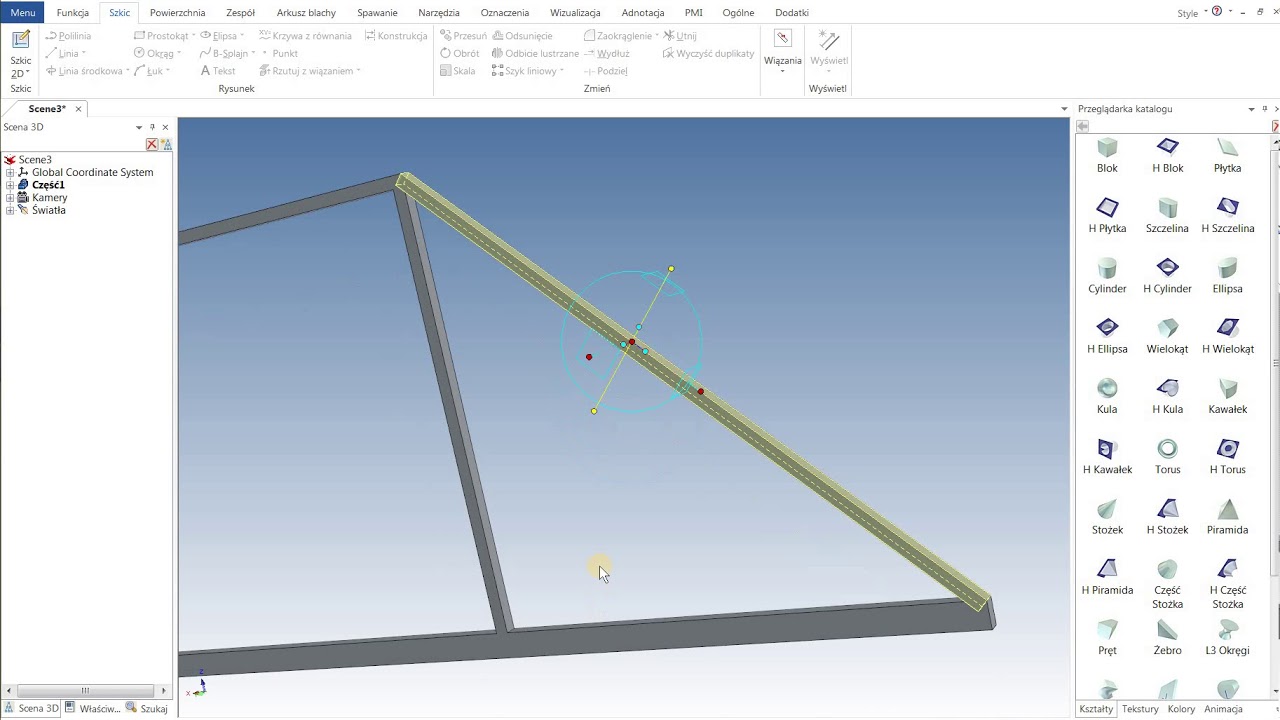Viewport: 1280px width, 720px height.
Task: Select the H Wielokąt catalog shape
Action: tap(1227, 336)
